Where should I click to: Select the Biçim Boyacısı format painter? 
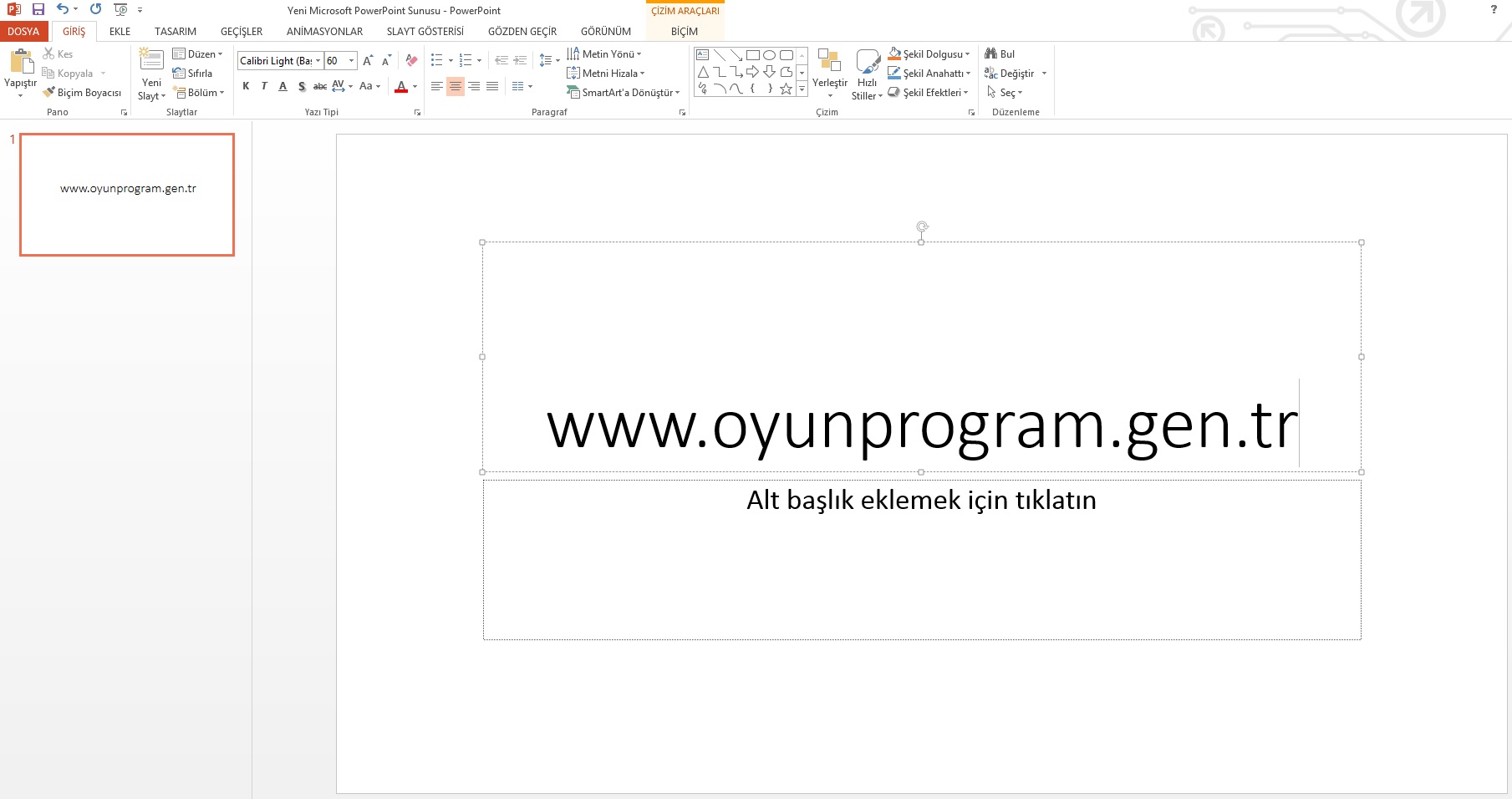(82, 93)
